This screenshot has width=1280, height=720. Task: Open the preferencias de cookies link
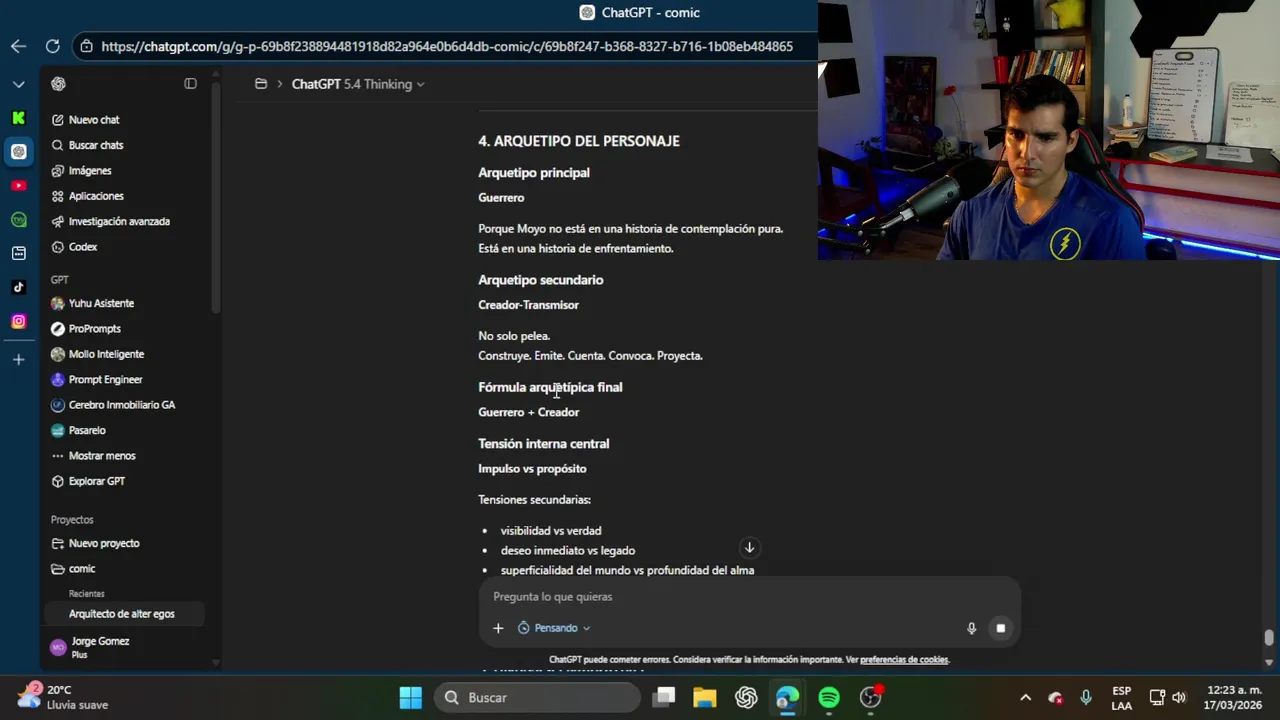coord(904,660)
